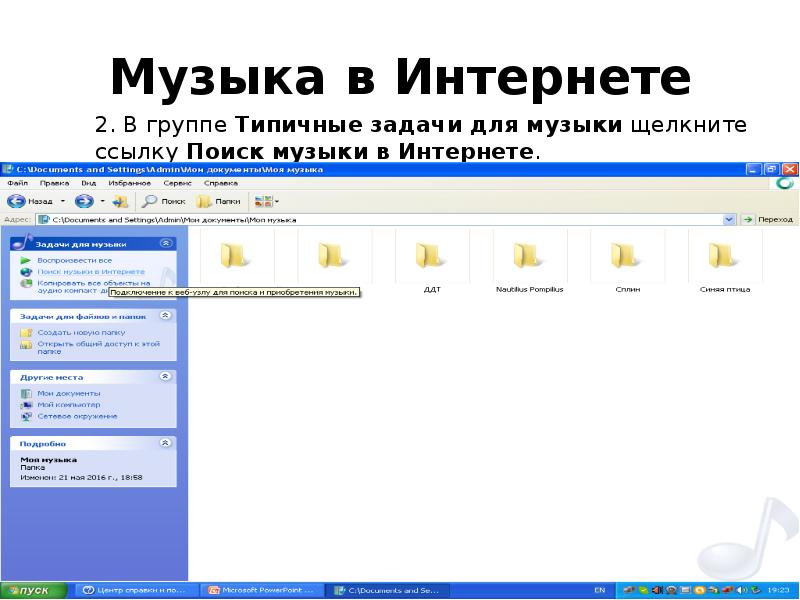Select the Синяя птица folder
Viewport: 800px width, 600px height.
[x=725, y=262]
